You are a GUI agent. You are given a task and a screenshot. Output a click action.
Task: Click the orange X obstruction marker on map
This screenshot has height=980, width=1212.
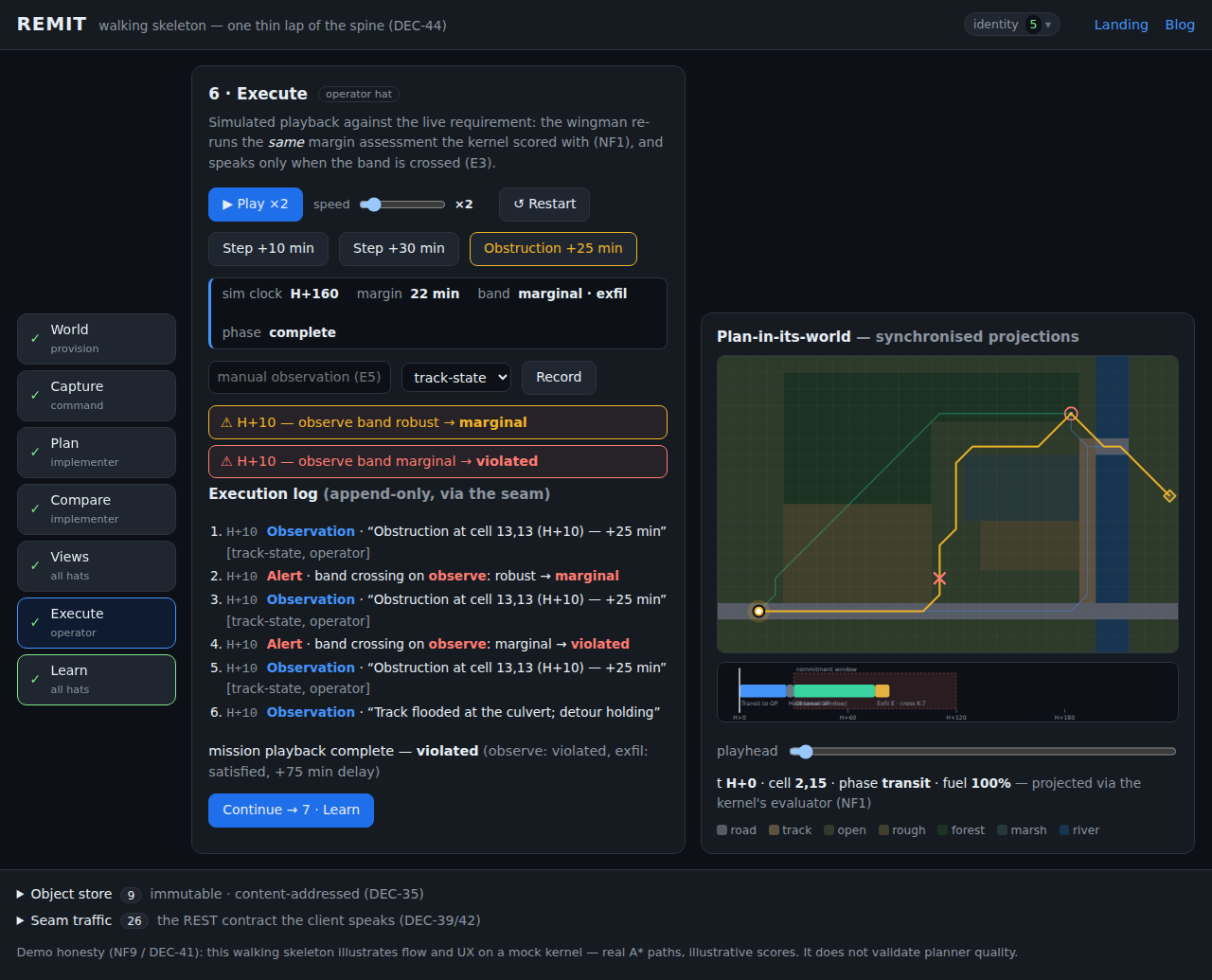coord(939,578)
